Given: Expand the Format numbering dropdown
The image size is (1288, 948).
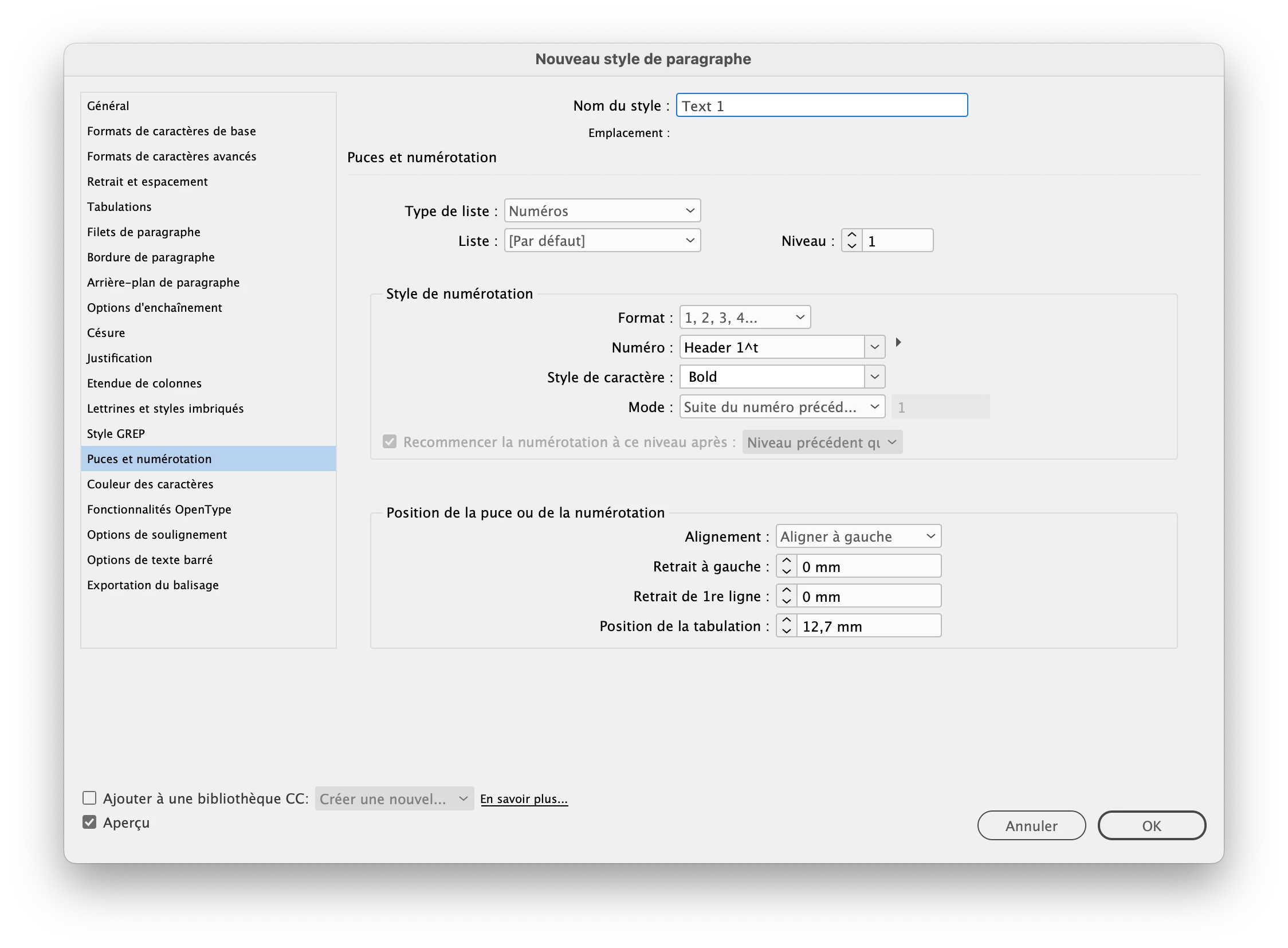Looking at the screenshot, I should 745,318.
